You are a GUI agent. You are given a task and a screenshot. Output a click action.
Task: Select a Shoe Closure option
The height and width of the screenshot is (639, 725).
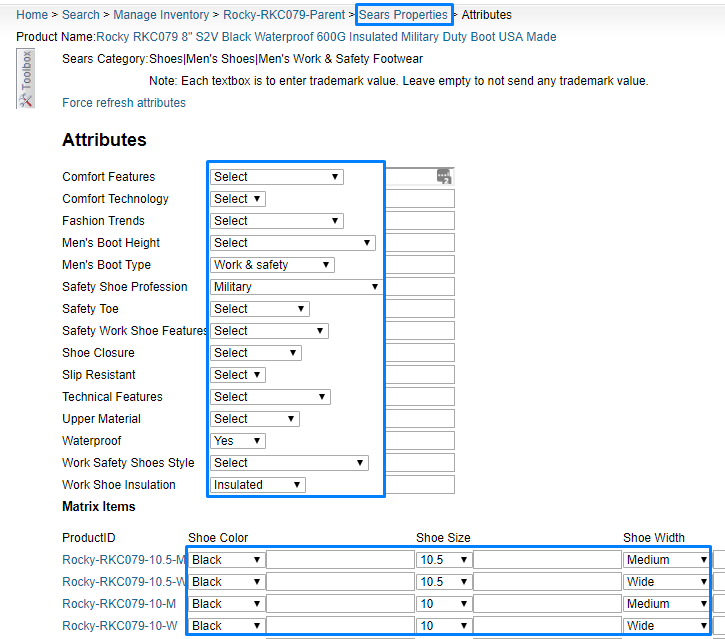click(256, 353)
